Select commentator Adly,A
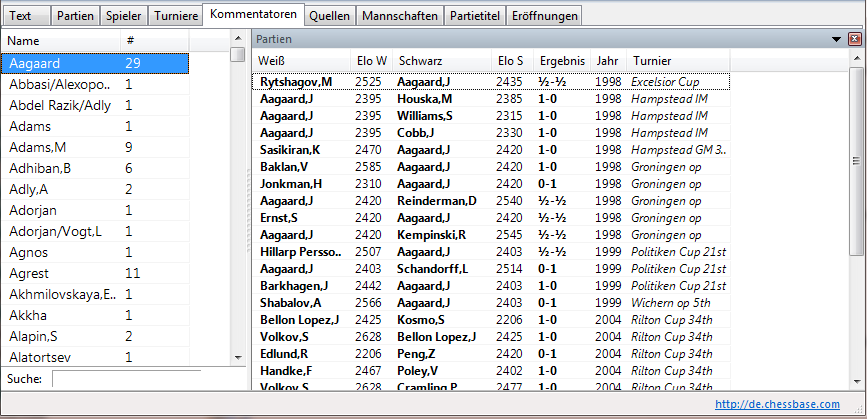867x419 pixels. [x=95, y=190]
